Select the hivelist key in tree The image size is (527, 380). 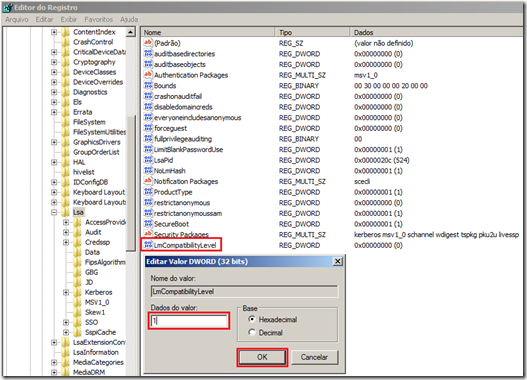[84, 172]
